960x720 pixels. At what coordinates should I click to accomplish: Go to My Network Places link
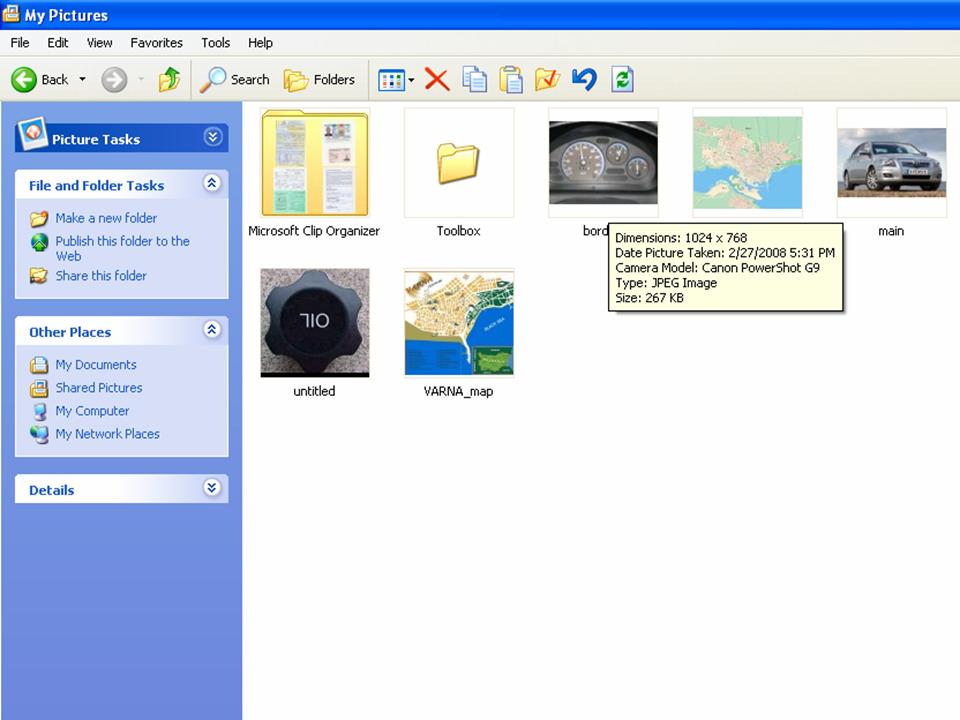(x=107, y=433)
